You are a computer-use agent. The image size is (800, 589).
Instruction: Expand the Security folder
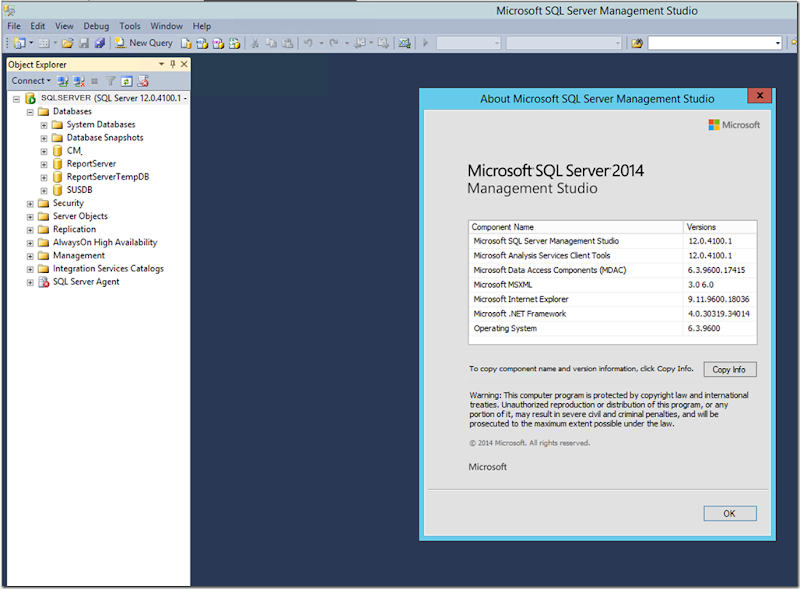click(30, 204)
